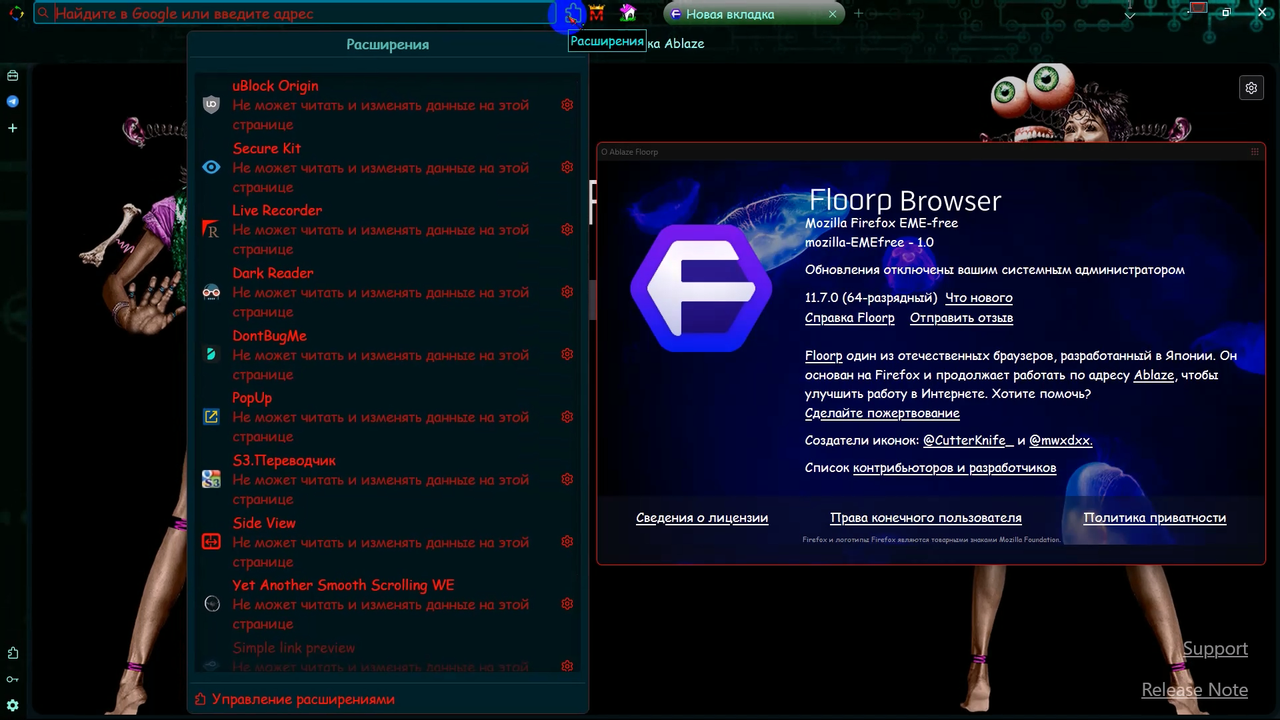Select Live Recorder extension name
The width and height of the screenshot is (1280, 720).
coord(277,210)
